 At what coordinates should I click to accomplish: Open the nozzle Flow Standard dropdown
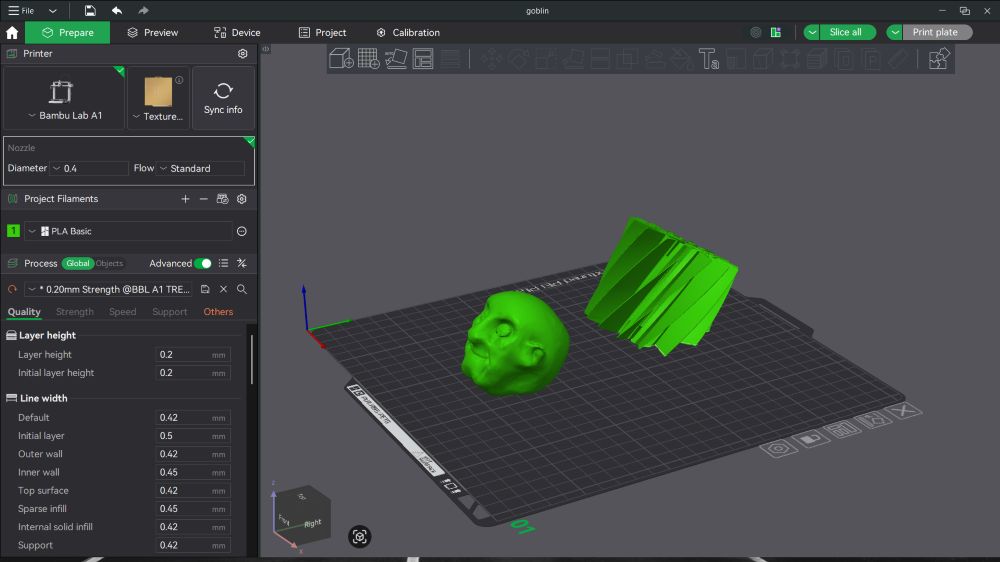click(200, 168)
